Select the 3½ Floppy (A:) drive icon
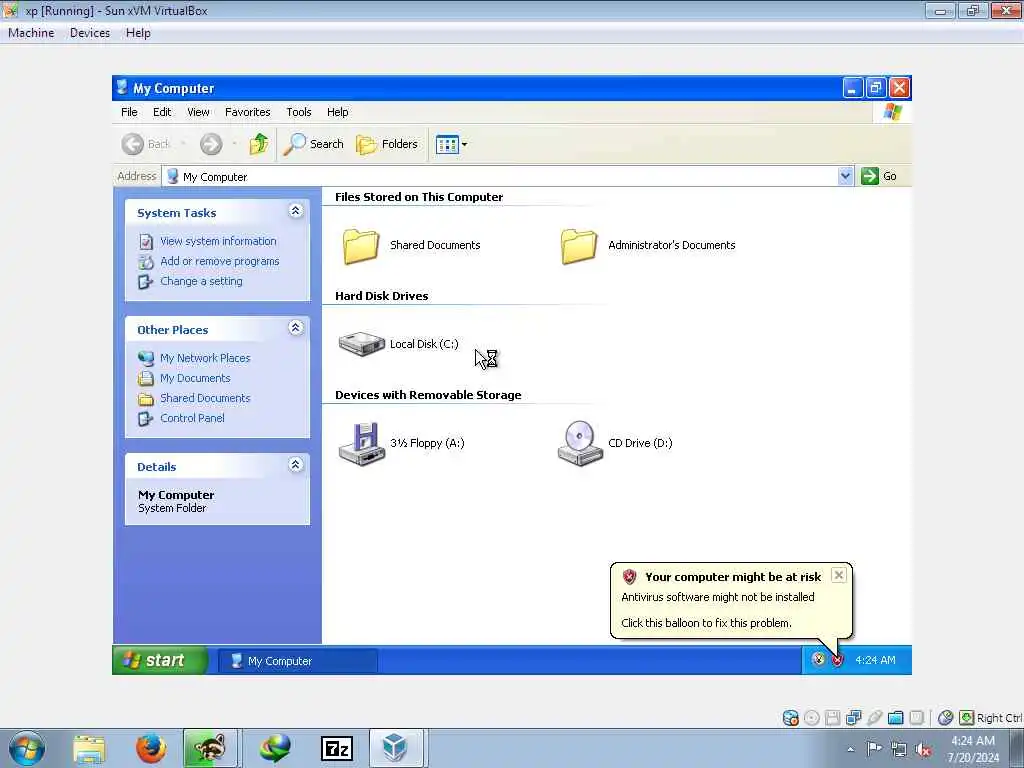The height and width of the screenshot is (768, 1024). coord(362,443)
